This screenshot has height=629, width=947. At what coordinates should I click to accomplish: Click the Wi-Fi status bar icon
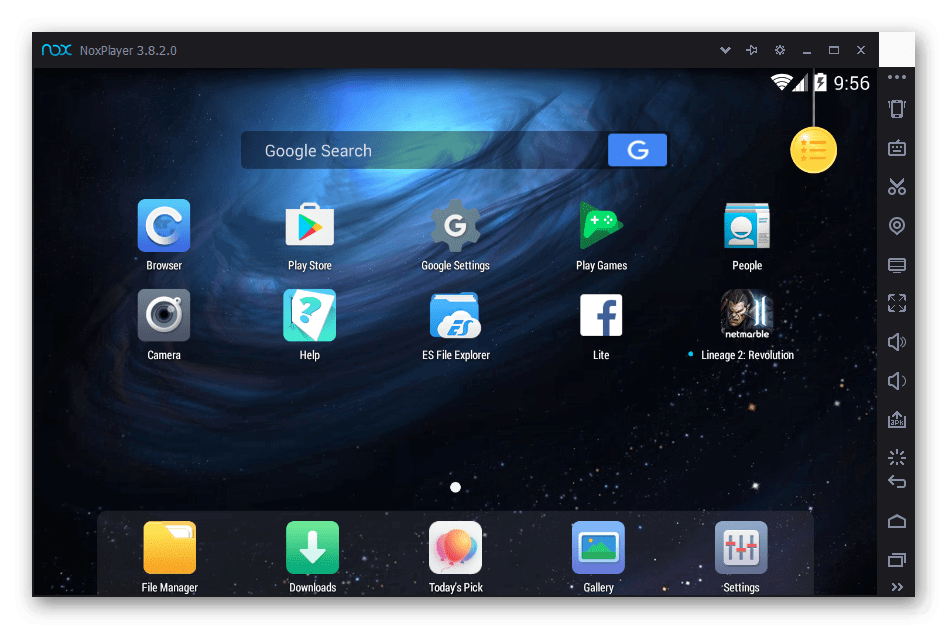pos(781,82)
